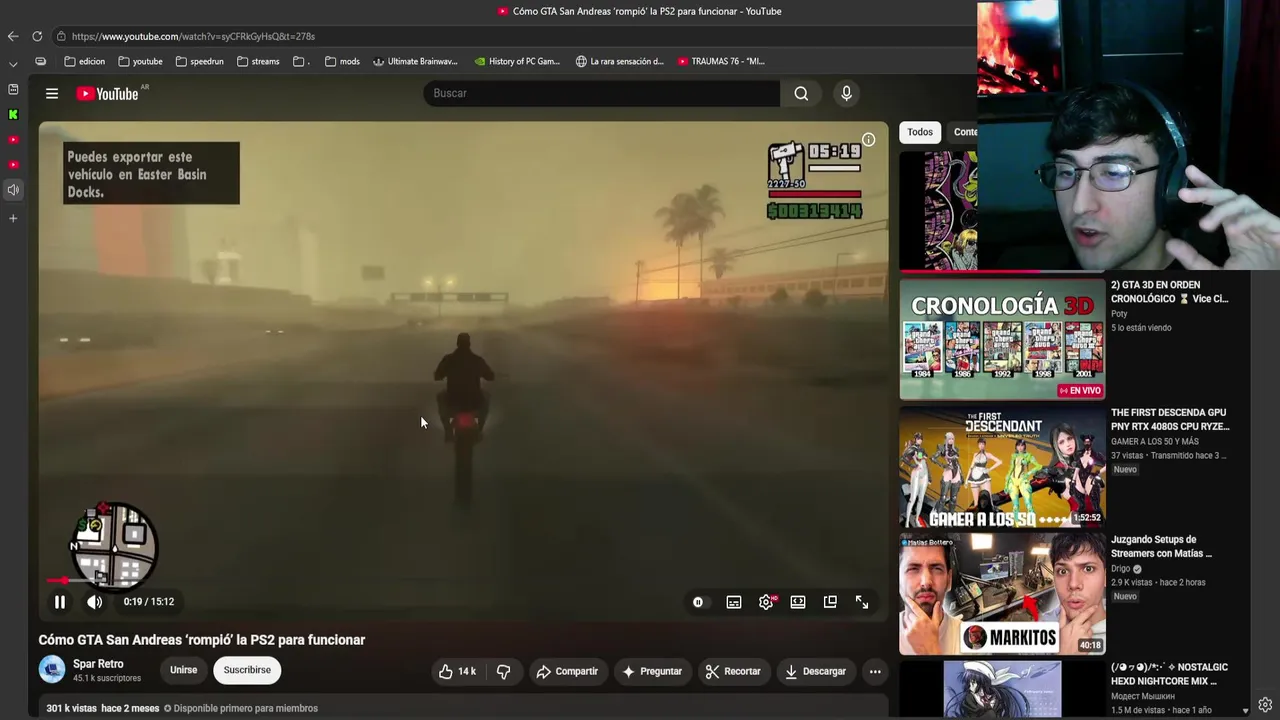This screenshot has width=1280, height=720.
Task: Open the speedrun bookmarks folder
Action: click(x=199, y=61)
